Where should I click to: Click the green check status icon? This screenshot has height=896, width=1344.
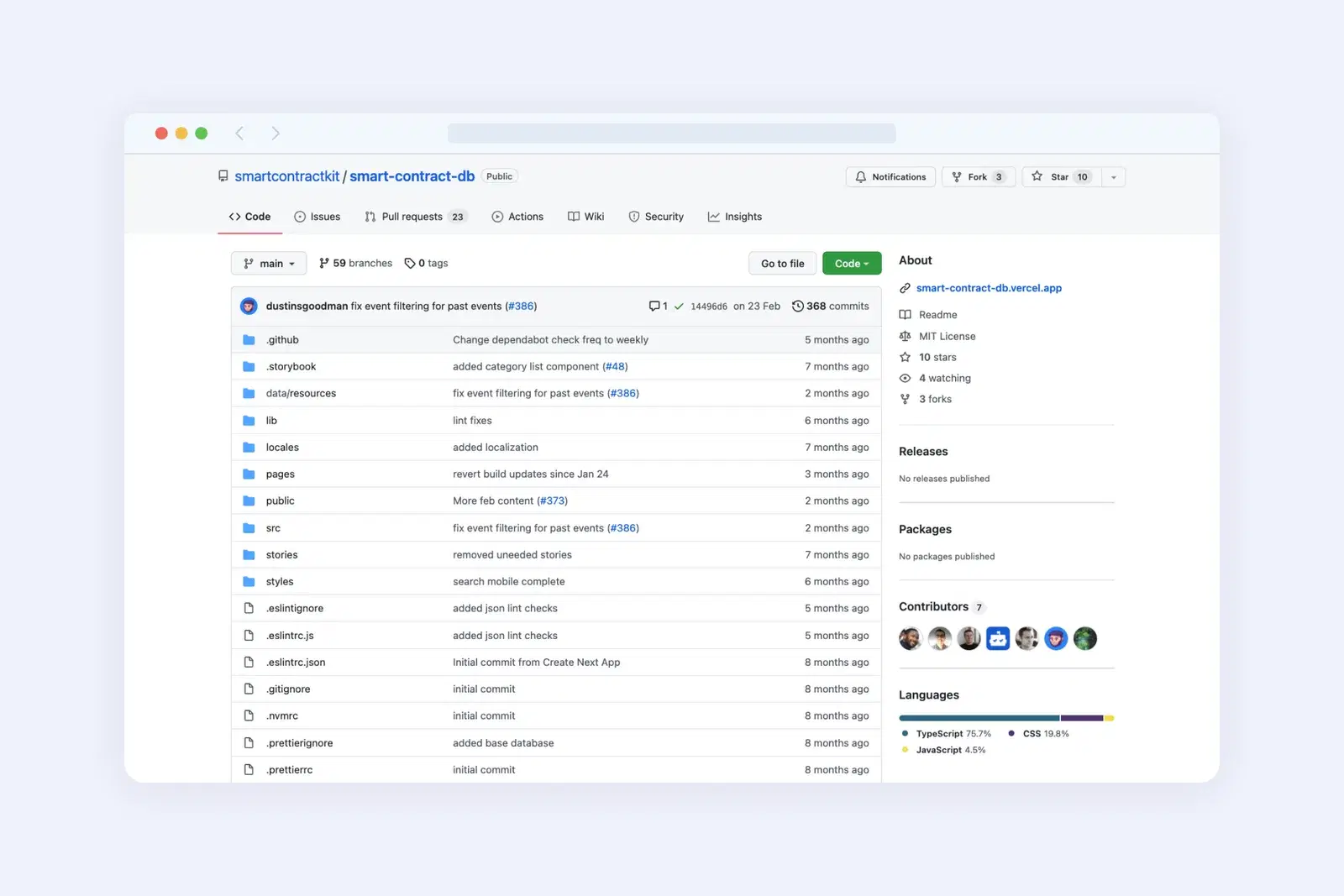point(679,307)
